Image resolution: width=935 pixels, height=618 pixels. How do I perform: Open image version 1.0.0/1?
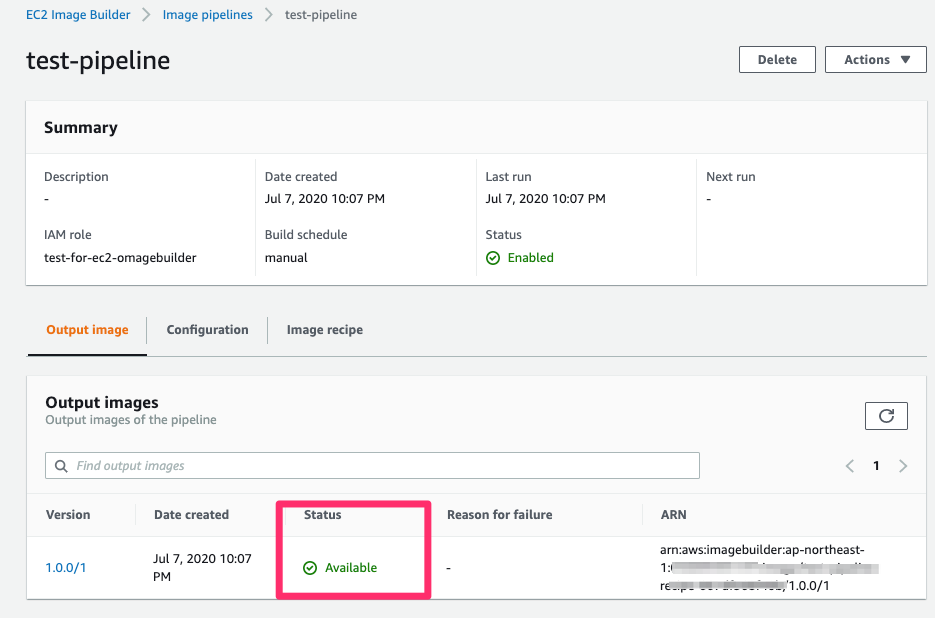point(66,568)
